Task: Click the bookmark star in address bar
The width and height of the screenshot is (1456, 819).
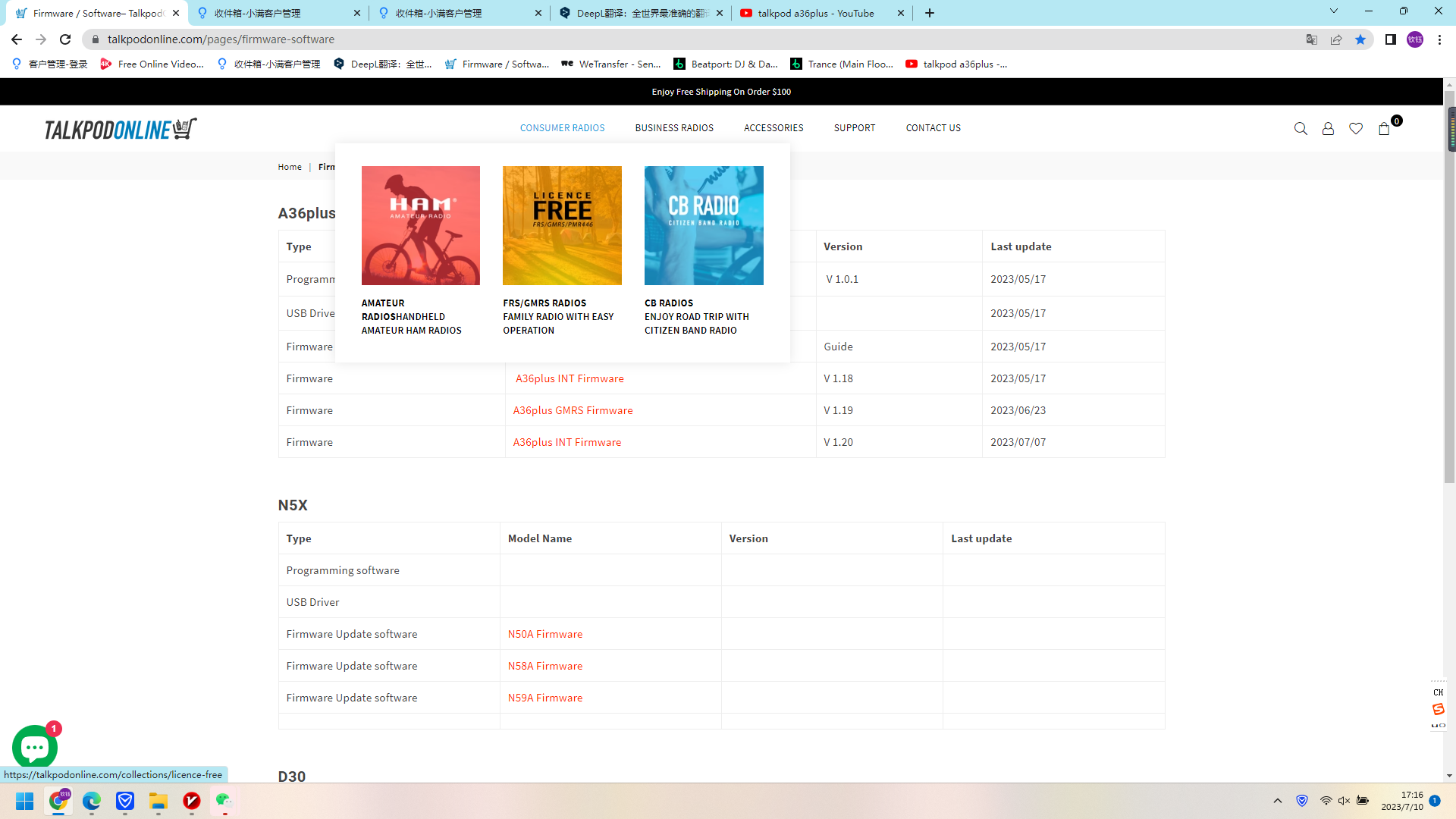Action: coord(1360,39)
